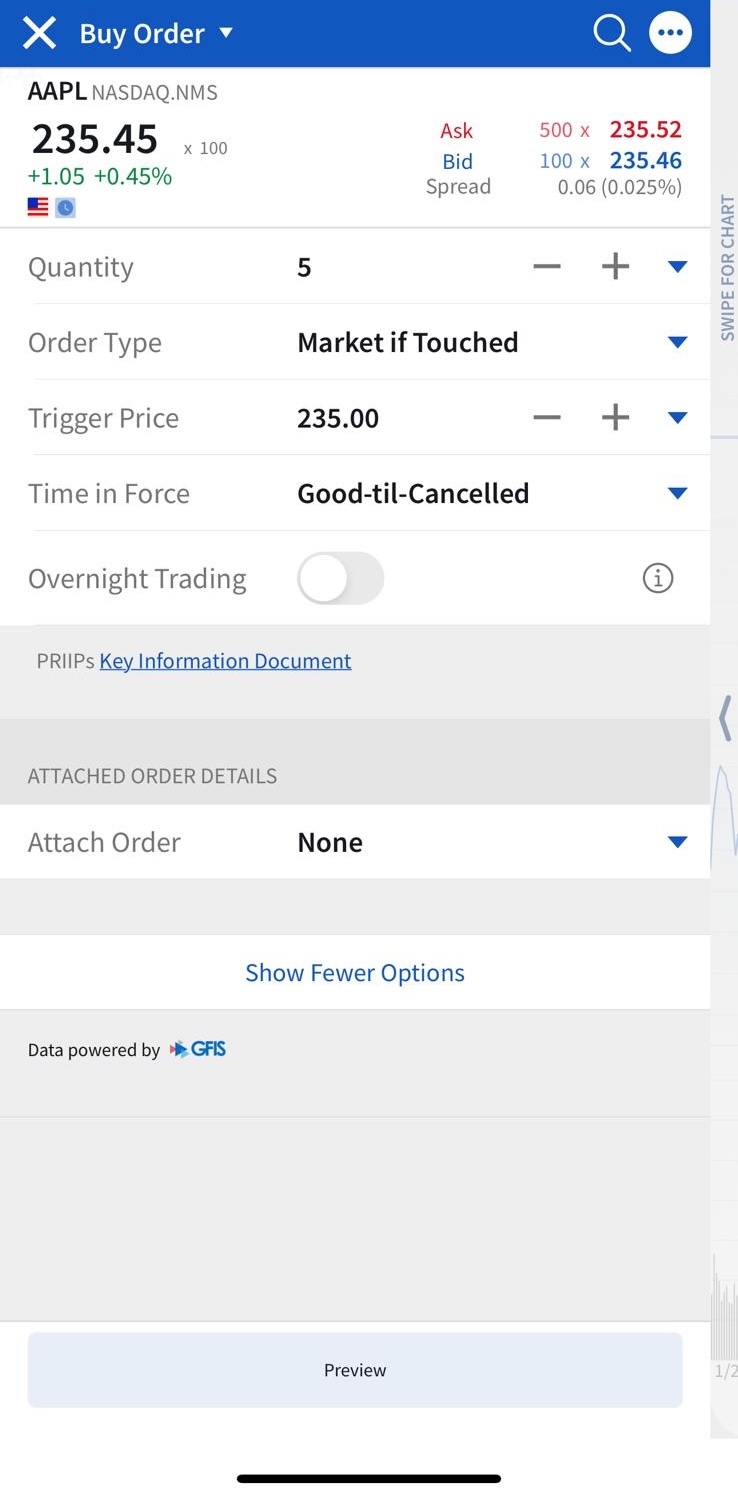Tap the blue clock icon under price
This screenshot has height=1497, width=738.
(x=65, y=208)
